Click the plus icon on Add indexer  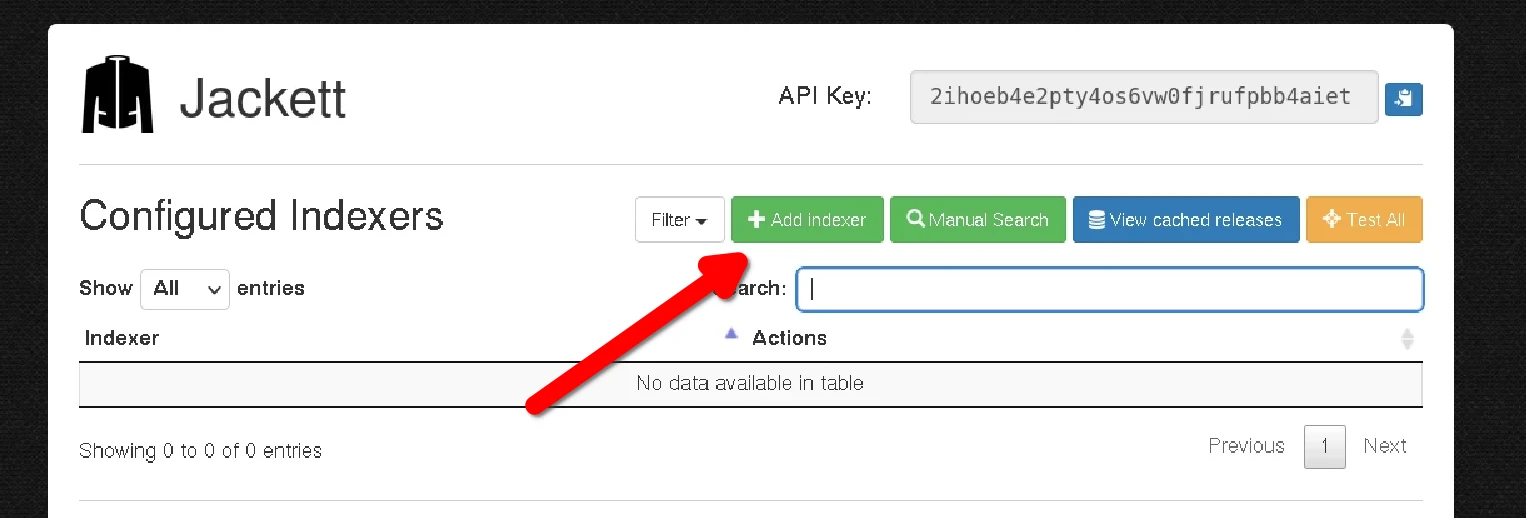point(756,220)
